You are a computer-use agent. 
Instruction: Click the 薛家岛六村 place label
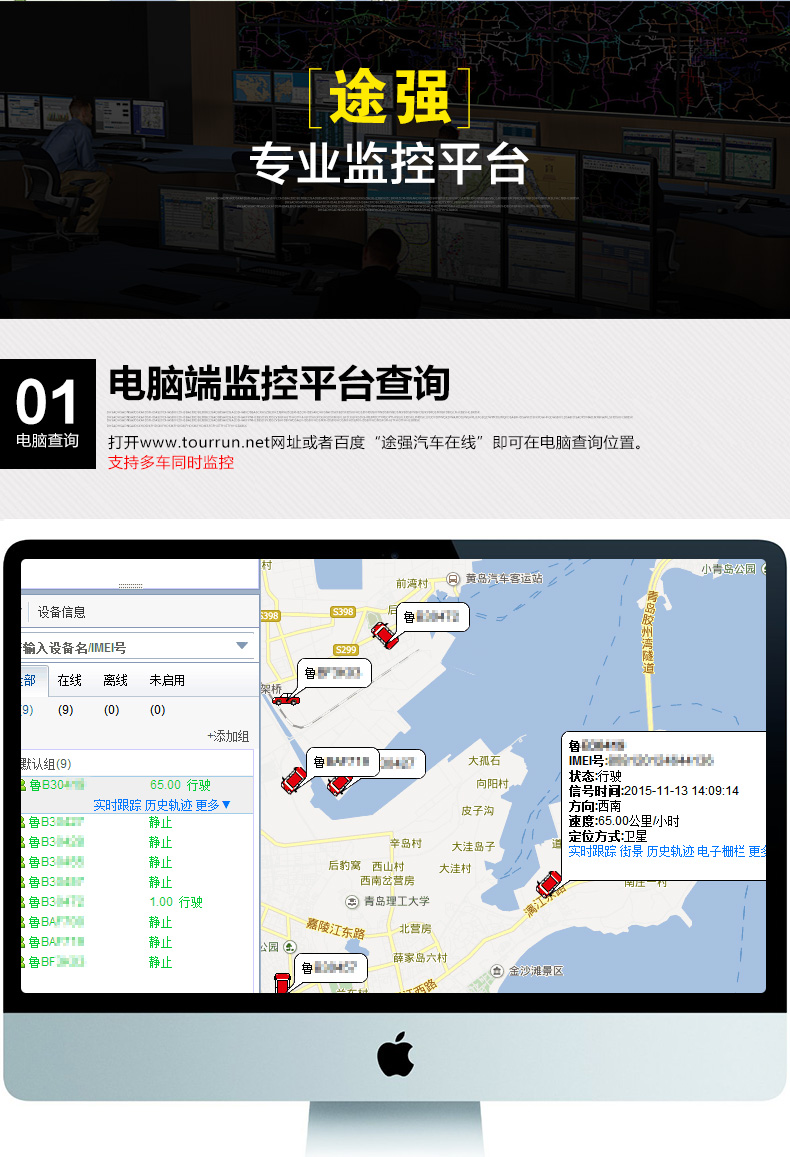[420, 958]
